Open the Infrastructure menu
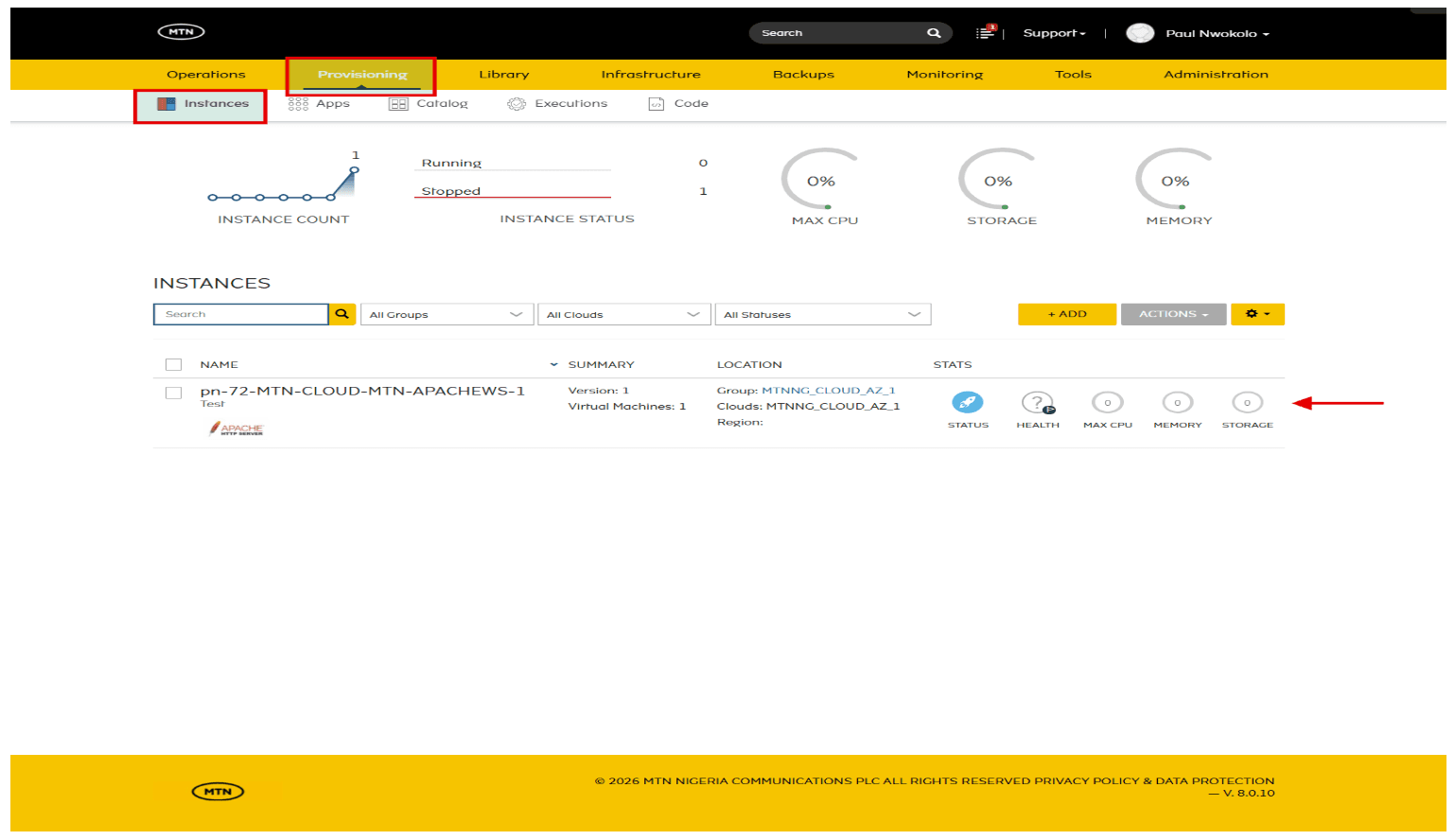Viewport: 1455px width, 840px height. click(651, 75)
